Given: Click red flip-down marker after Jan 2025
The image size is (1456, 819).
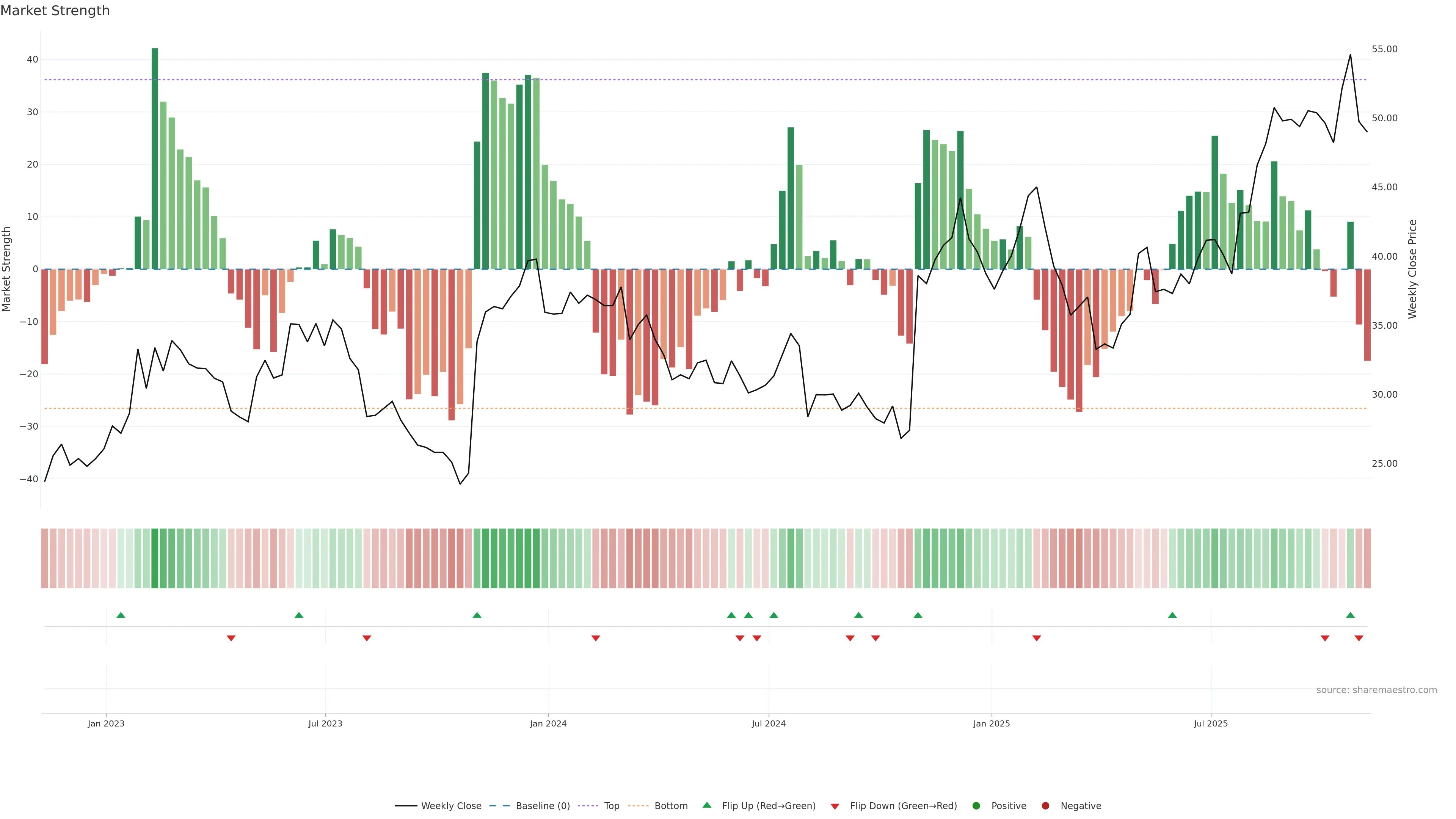Looking at the screenshot, I should pos(1037,638).
